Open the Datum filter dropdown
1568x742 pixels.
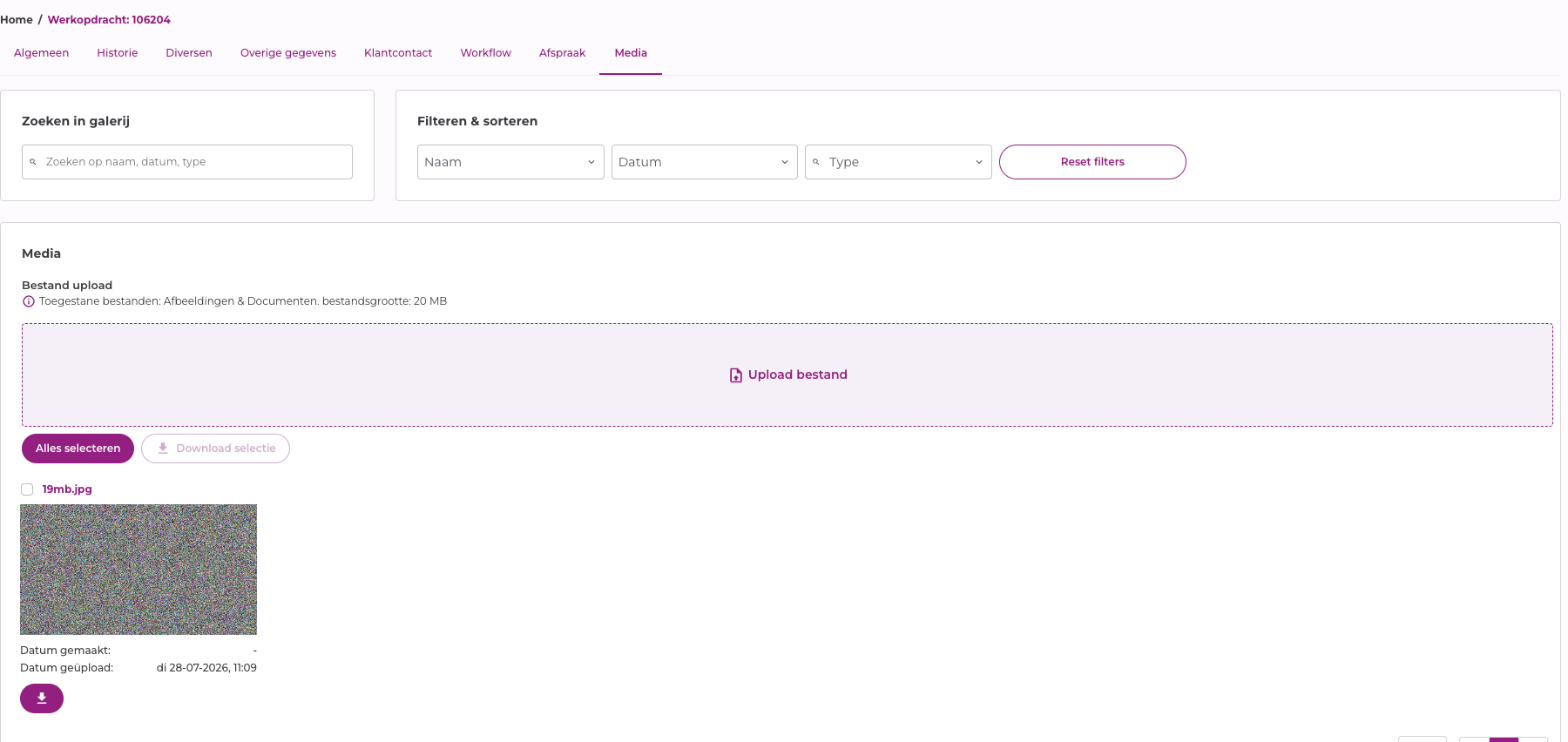(x=704, y=162)
